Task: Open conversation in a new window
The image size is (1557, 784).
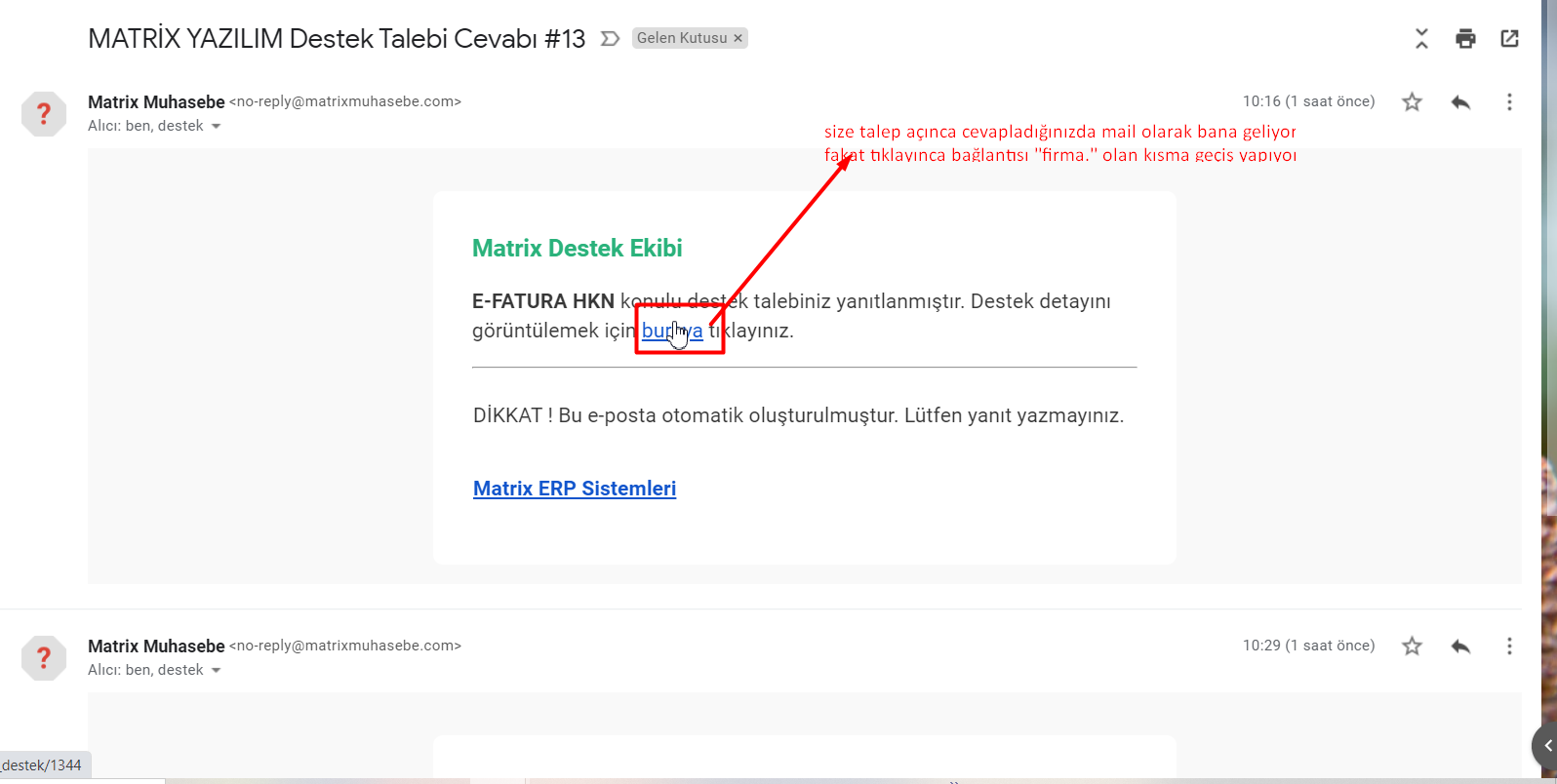Action: 1509,39
